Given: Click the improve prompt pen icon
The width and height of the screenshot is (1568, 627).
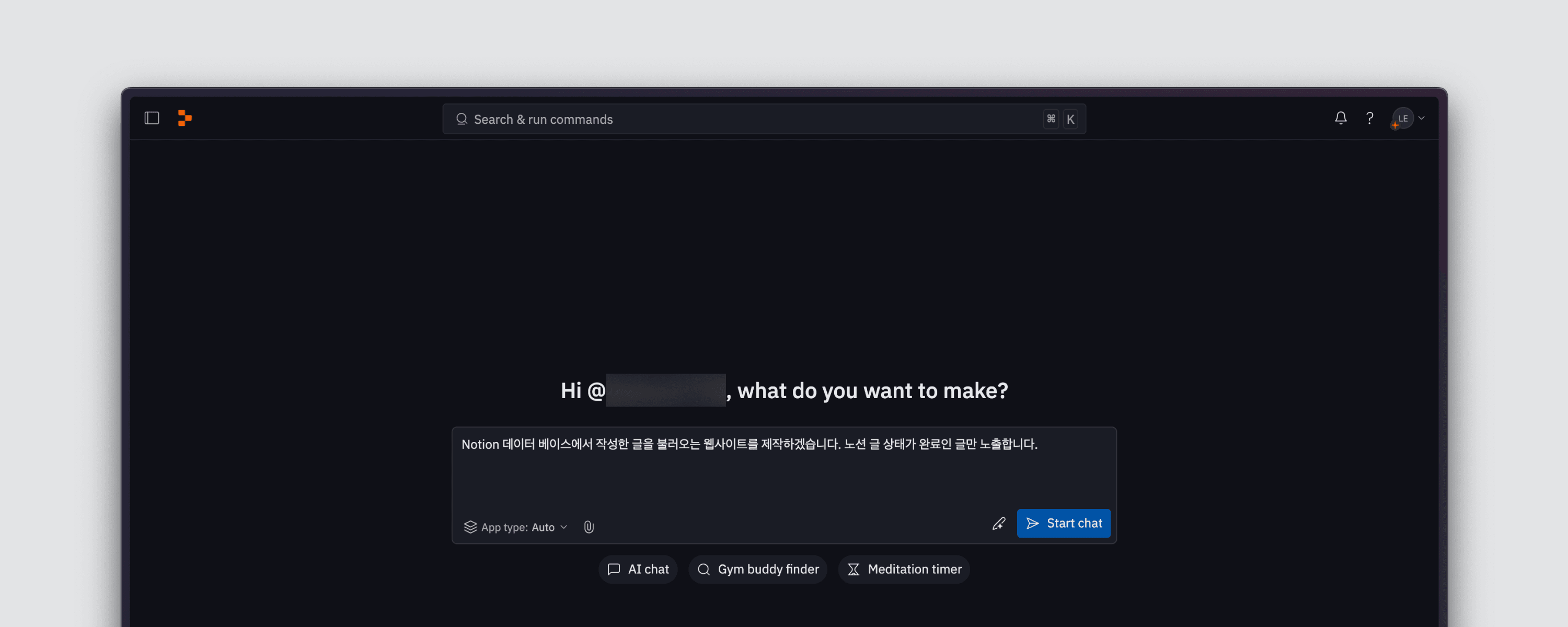Looking at the screenshot, I should (999, 524).
